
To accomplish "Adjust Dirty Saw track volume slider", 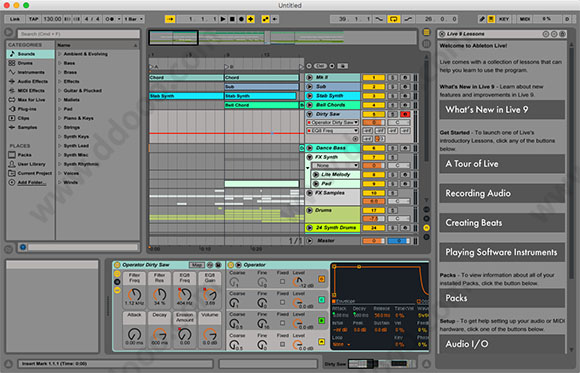I will click(x=374, y=122).
